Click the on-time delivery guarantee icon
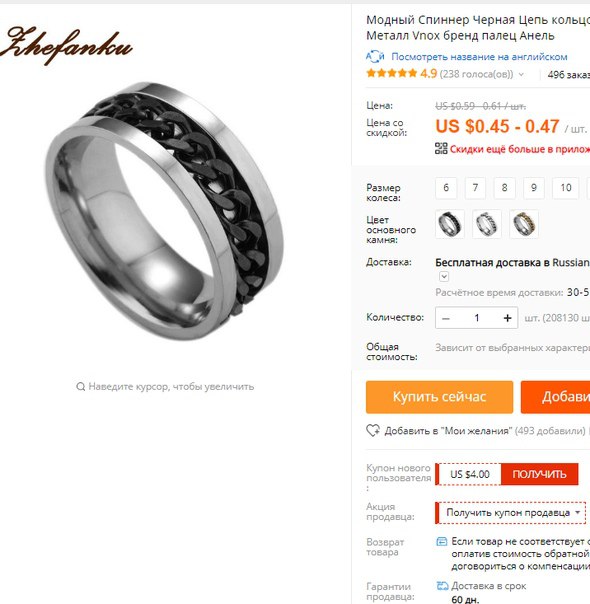The image size is (590, 604). (x=442, y=586)
